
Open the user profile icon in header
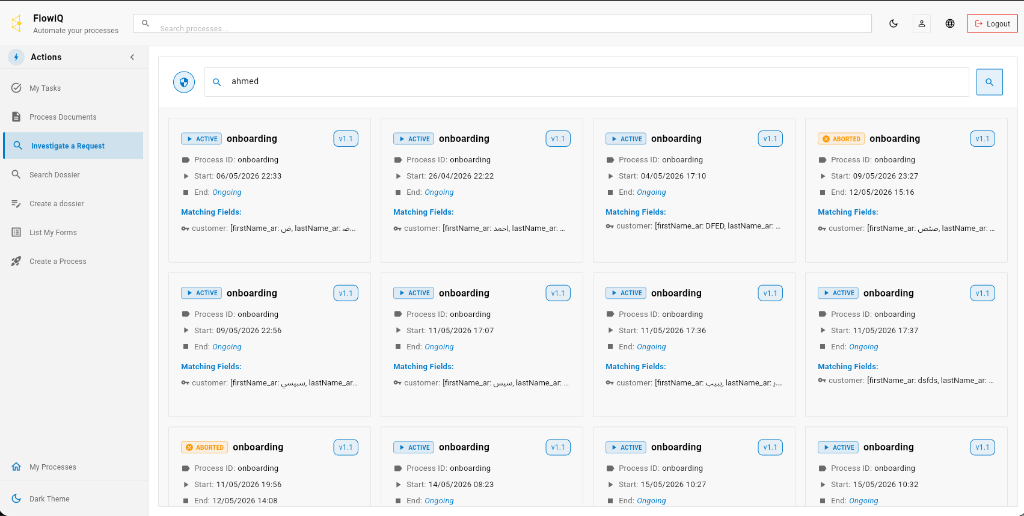coord(921,24)
